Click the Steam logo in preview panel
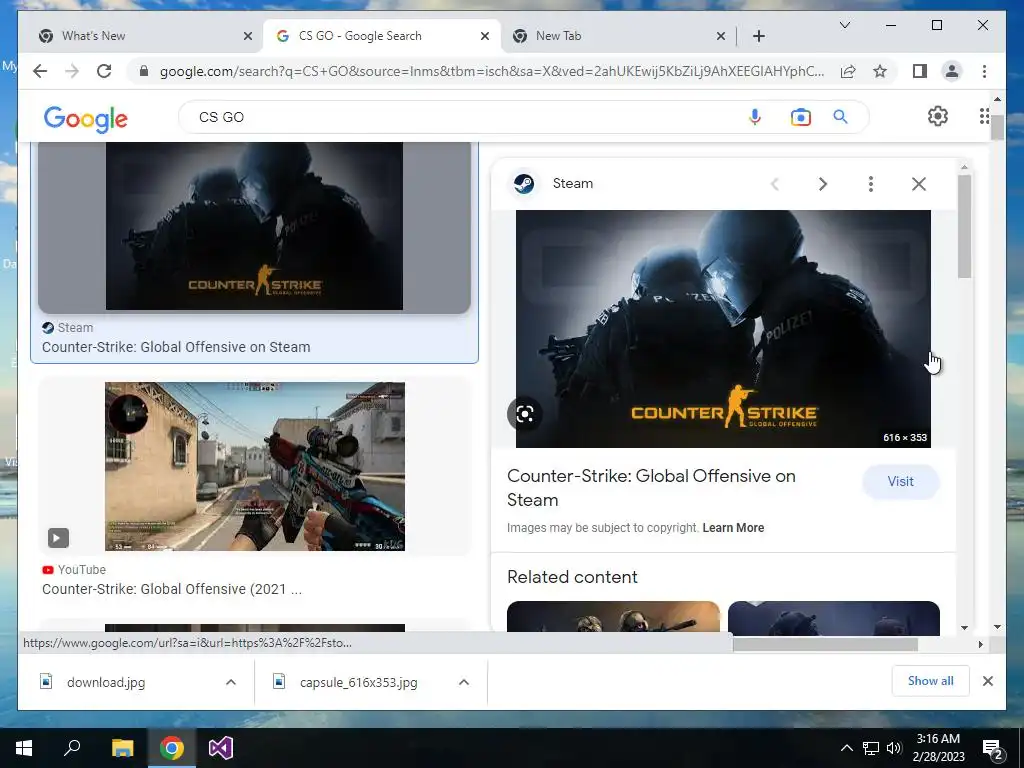This screenshot has height=768, width=1024. pos(524,184)
